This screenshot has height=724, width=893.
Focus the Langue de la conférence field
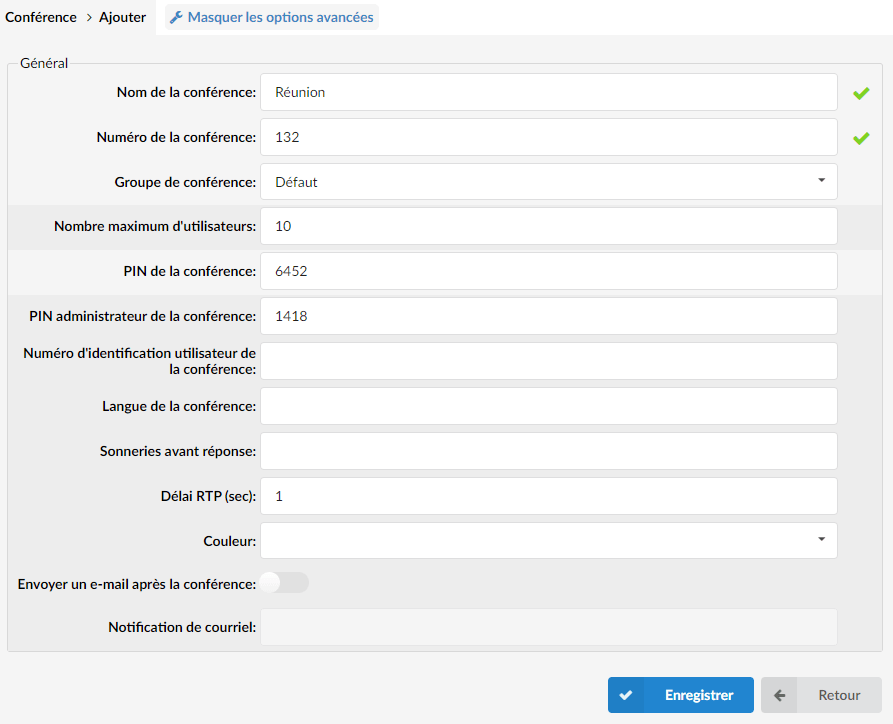click(x=548, y=406)
